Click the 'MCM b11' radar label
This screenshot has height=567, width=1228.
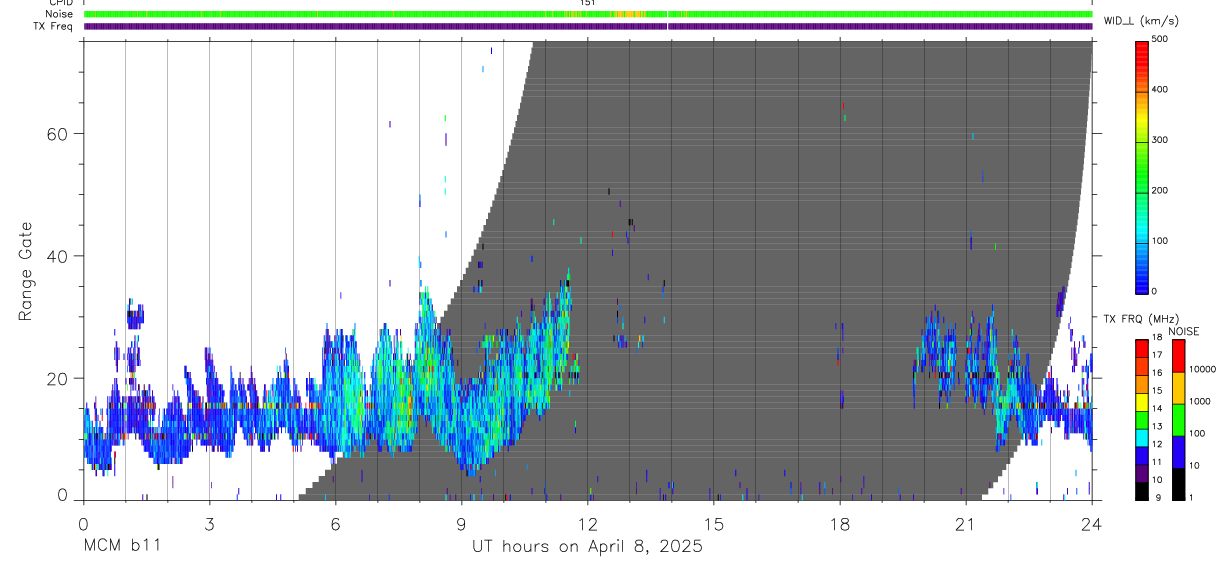[x=121, y=547]
